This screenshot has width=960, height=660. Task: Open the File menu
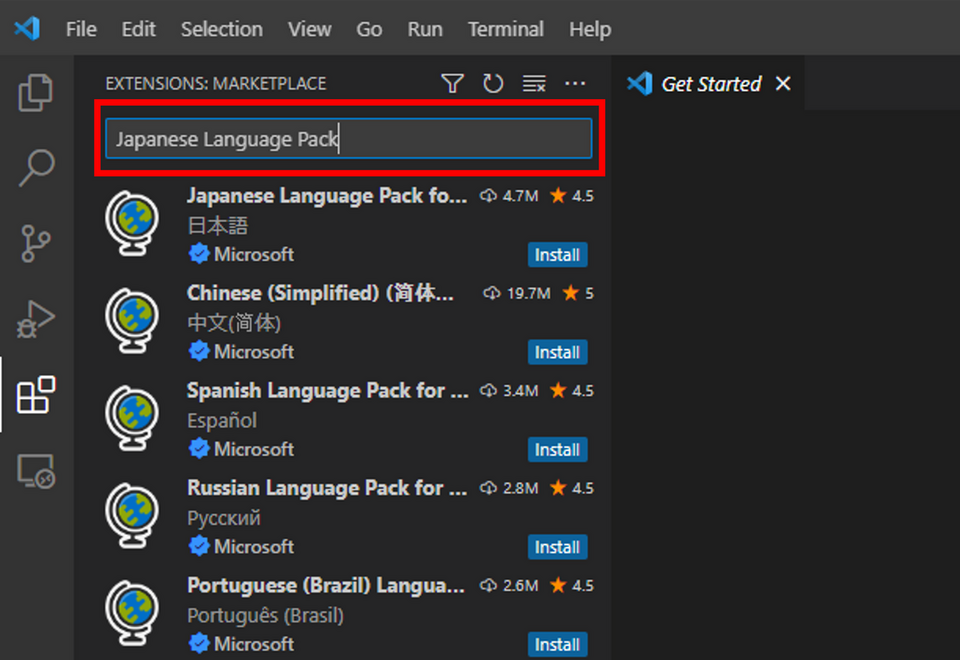click(x=81, y=29)
